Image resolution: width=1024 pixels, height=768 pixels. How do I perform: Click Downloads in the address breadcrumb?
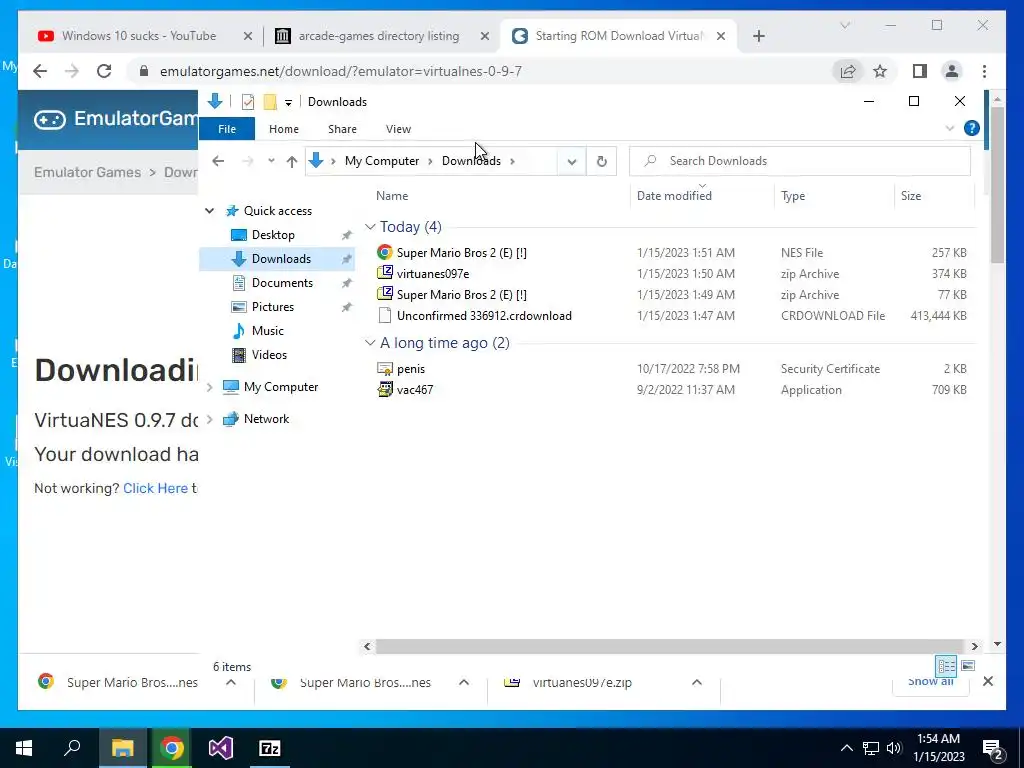point(472,161)
